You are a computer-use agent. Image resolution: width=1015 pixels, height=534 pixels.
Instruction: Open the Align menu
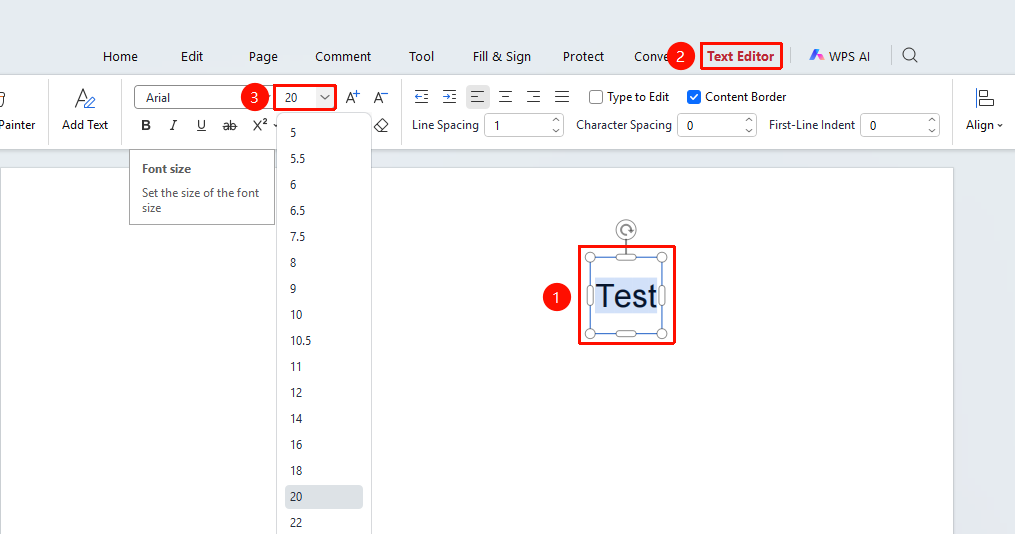(984, 110)
